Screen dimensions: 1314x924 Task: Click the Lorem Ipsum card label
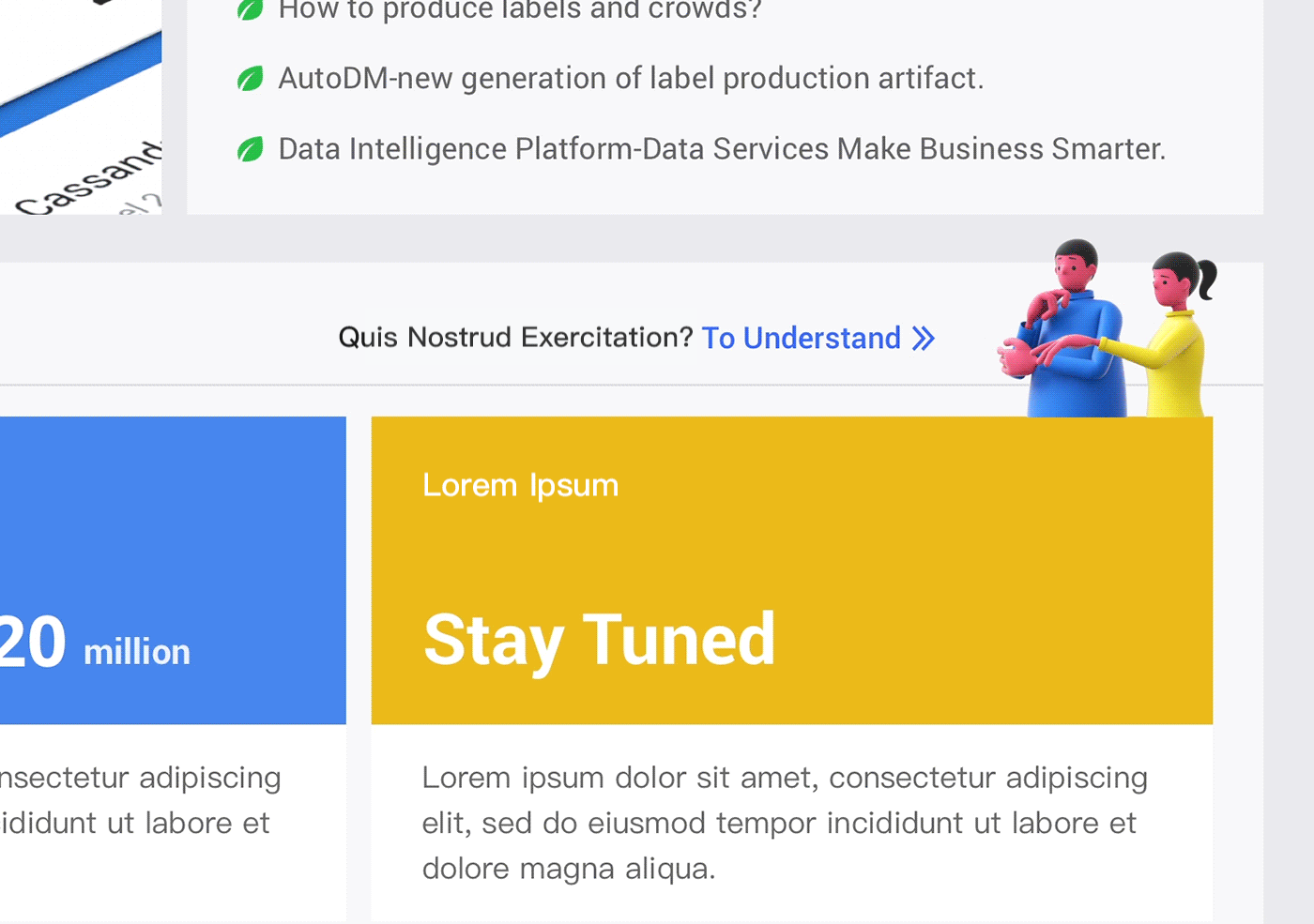(521, 486)
